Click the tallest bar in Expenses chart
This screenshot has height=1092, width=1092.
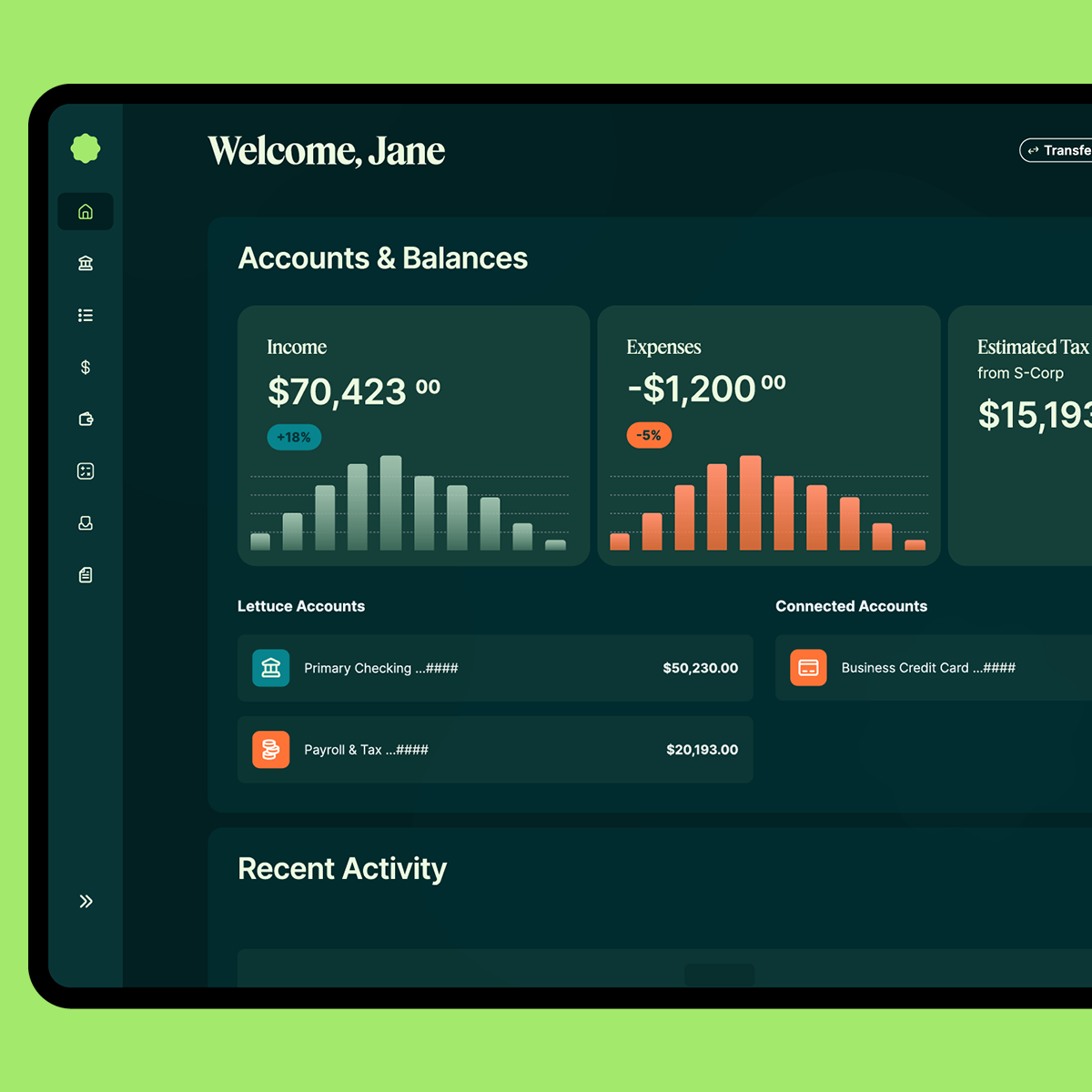pos(751,502)
